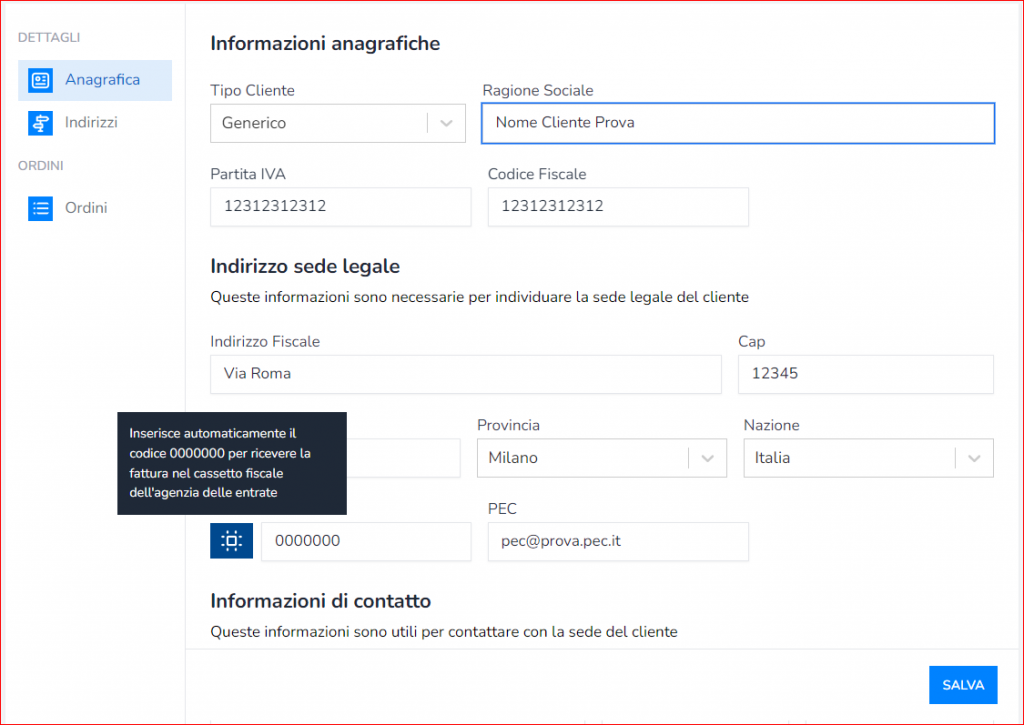Select the Anagrafica label in the sidebar
1024x725 pixels.
tap(102, 80)
